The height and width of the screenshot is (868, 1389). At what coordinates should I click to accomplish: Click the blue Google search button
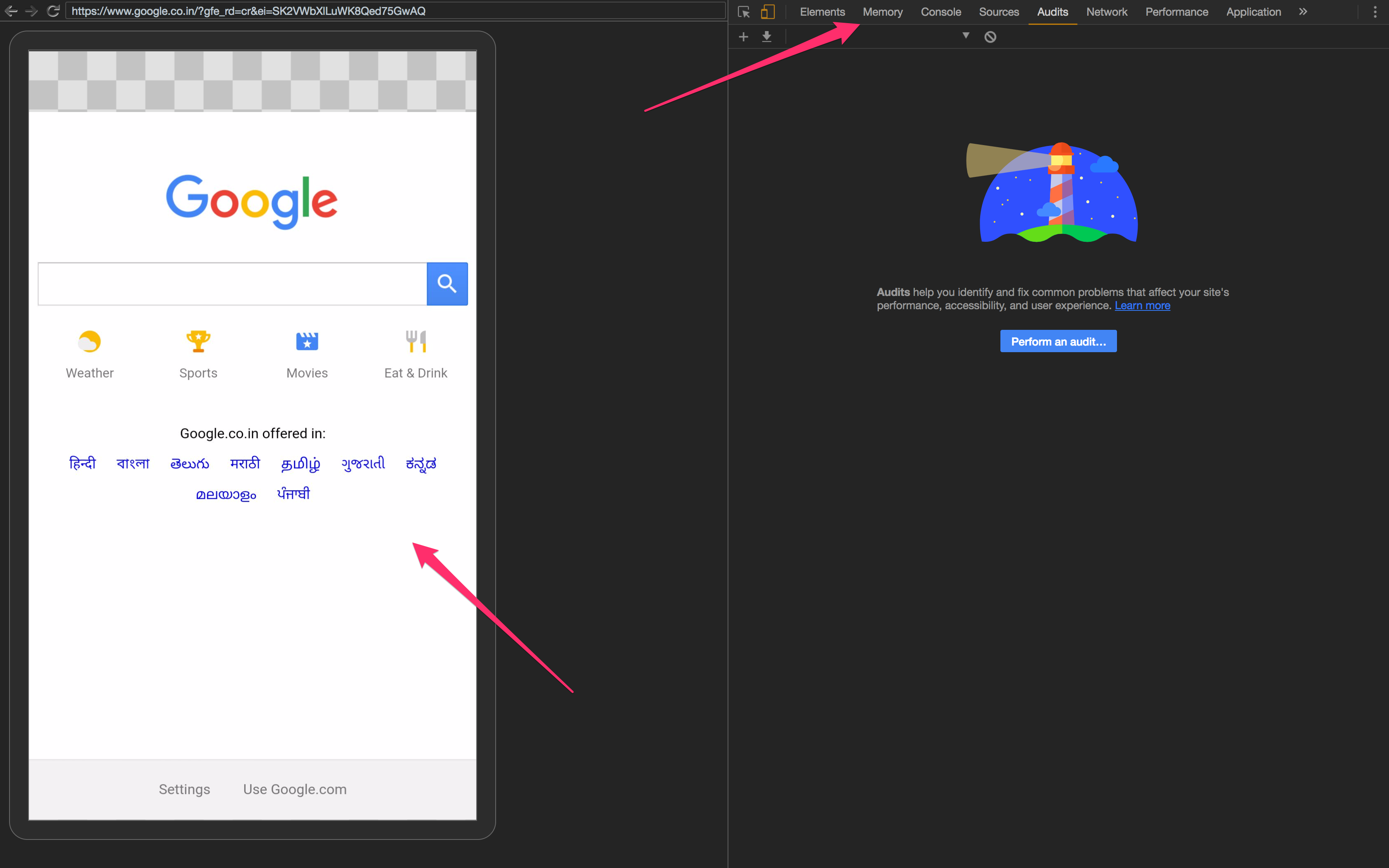(447, 284)
